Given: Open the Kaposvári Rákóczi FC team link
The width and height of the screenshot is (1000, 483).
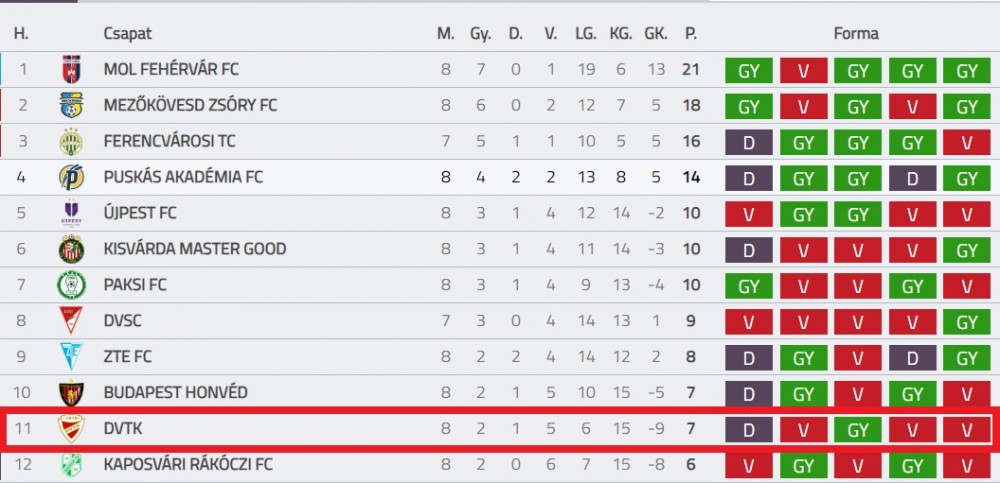Looking at the screenshot, I should coord(188,464).
